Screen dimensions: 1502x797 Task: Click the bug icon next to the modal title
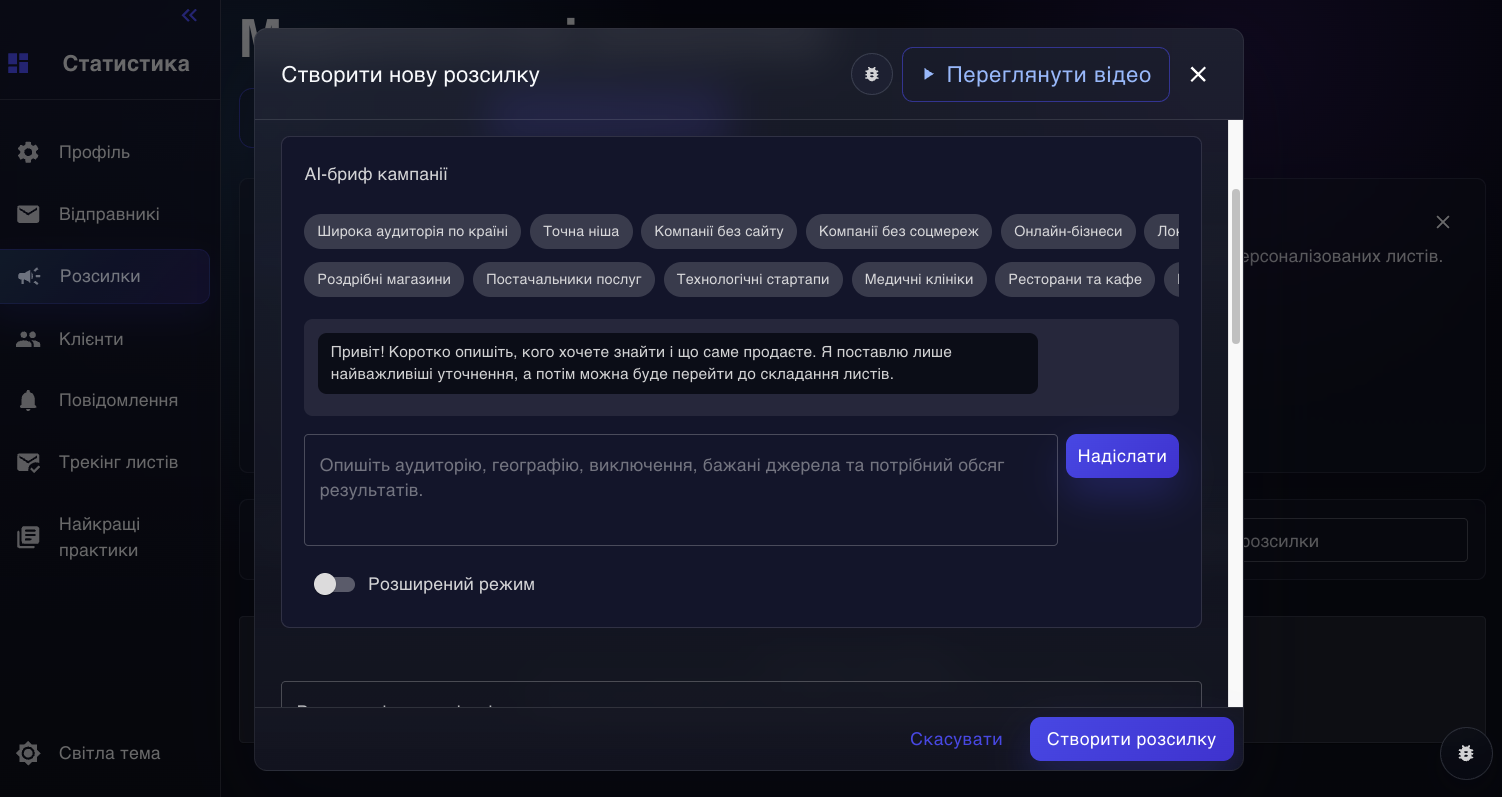pyautogui.click(x=871, y=74)
